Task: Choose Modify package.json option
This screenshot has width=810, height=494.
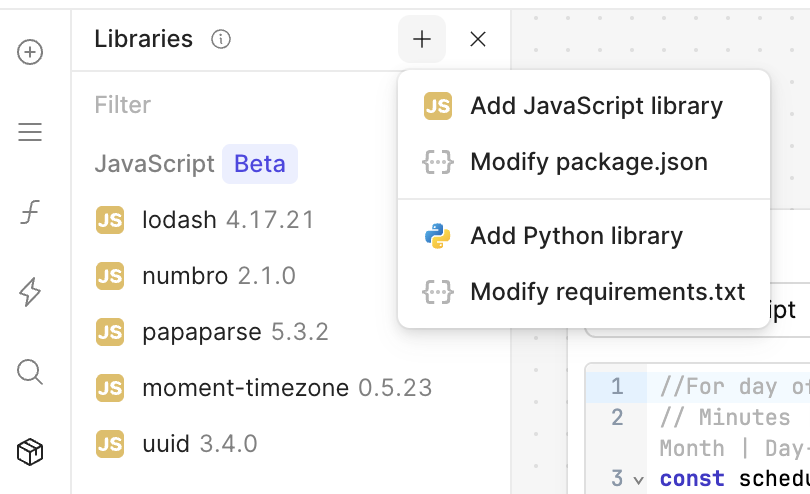Action: 588,162
